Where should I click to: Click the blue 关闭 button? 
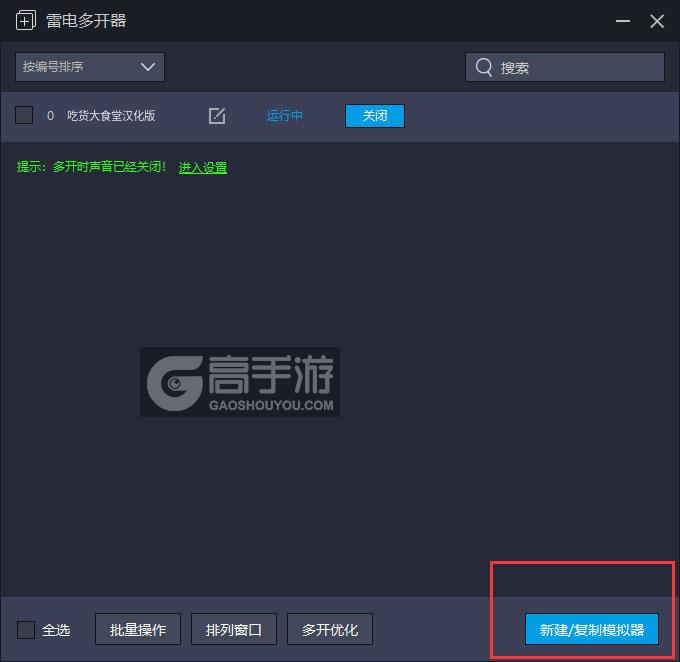[x=375, y=116]
